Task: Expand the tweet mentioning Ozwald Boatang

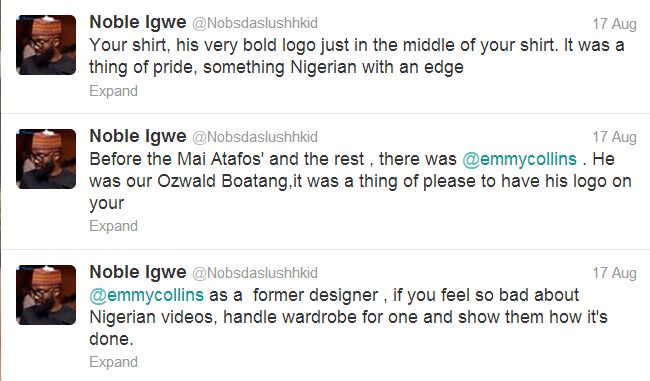Action: 113,226
